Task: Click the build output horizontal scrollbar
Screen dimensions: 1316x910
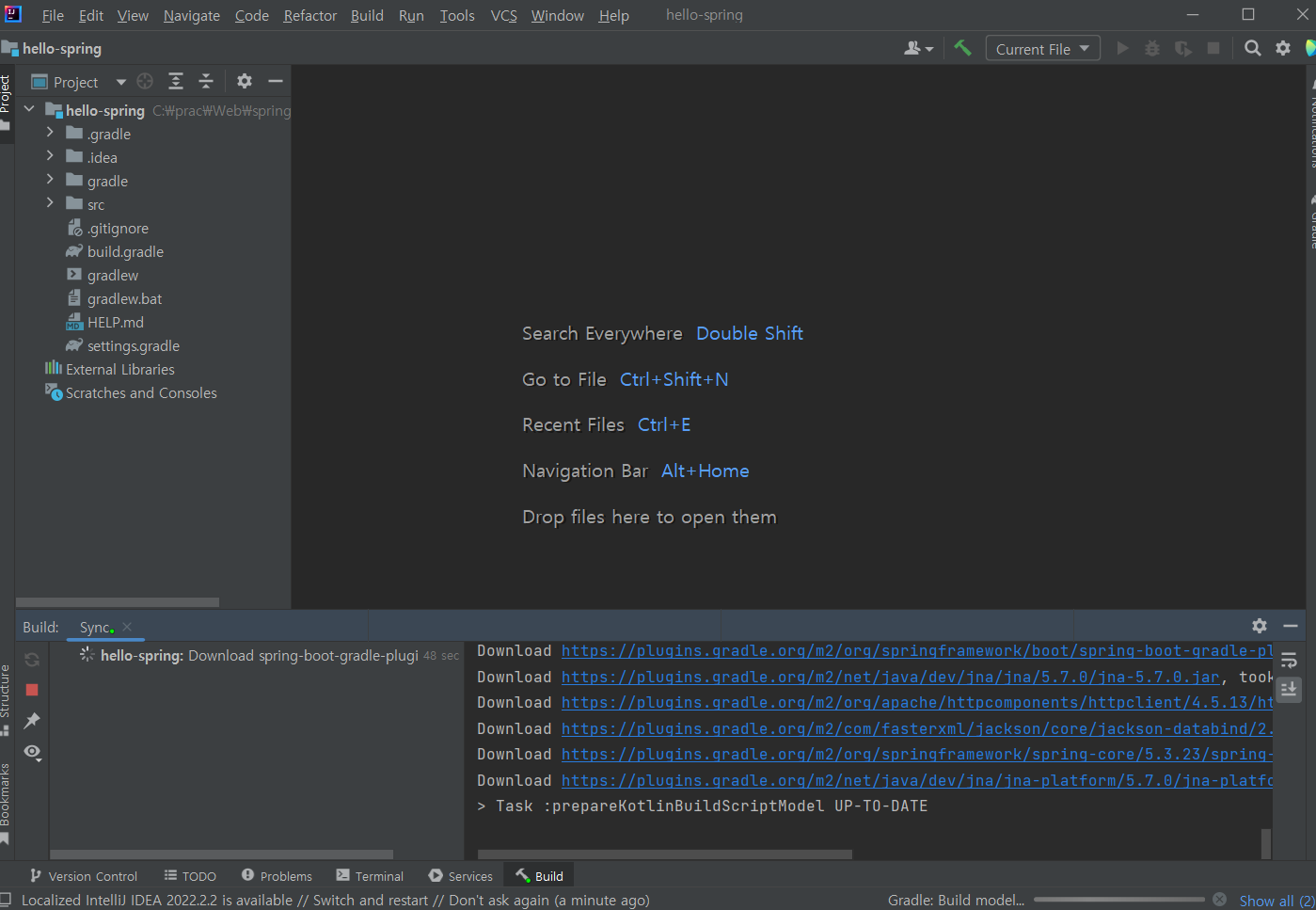Action: [665, 854]
